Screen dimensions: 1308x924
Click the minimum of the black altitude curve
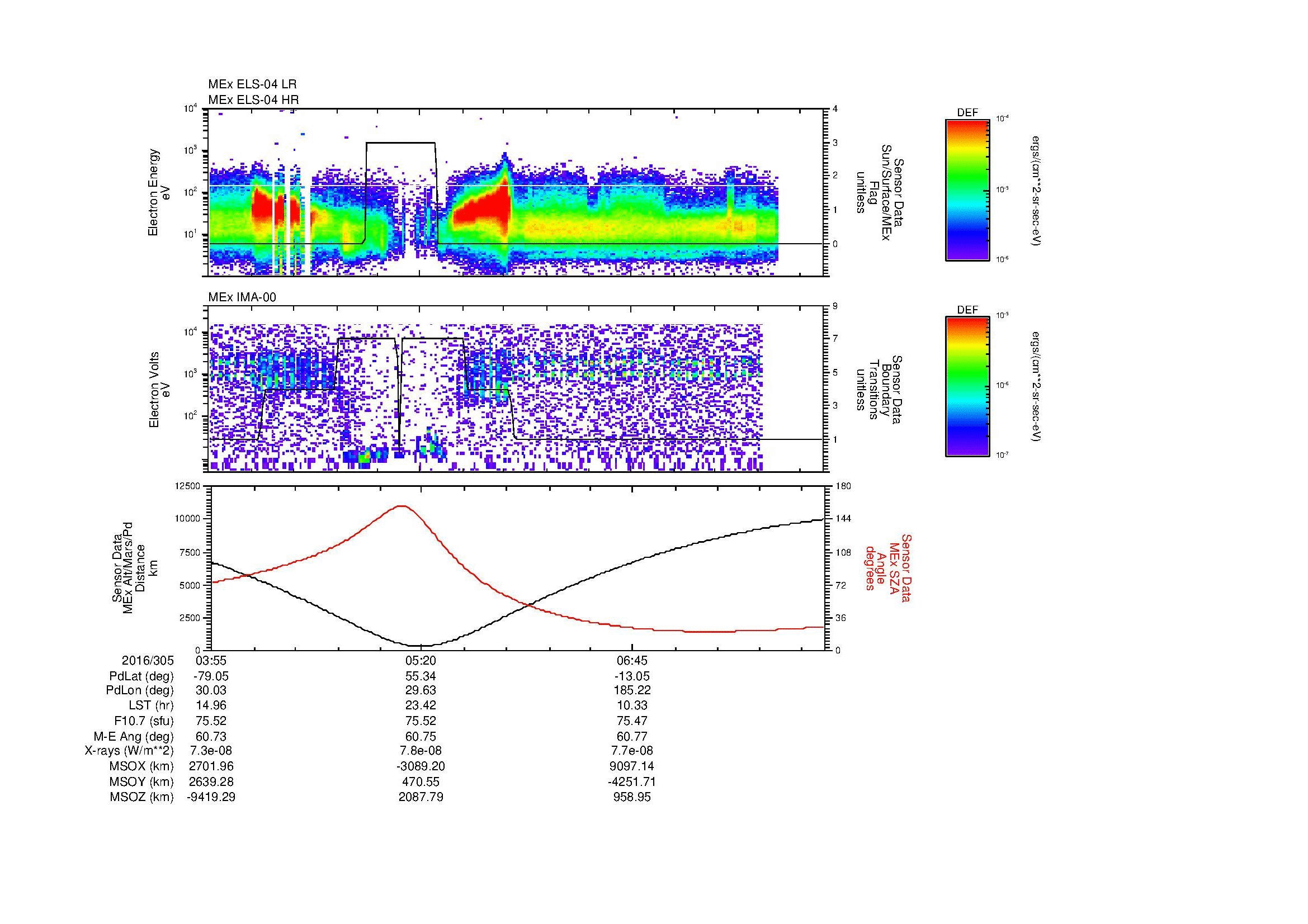pyautogui.click(x=421, y=646)
